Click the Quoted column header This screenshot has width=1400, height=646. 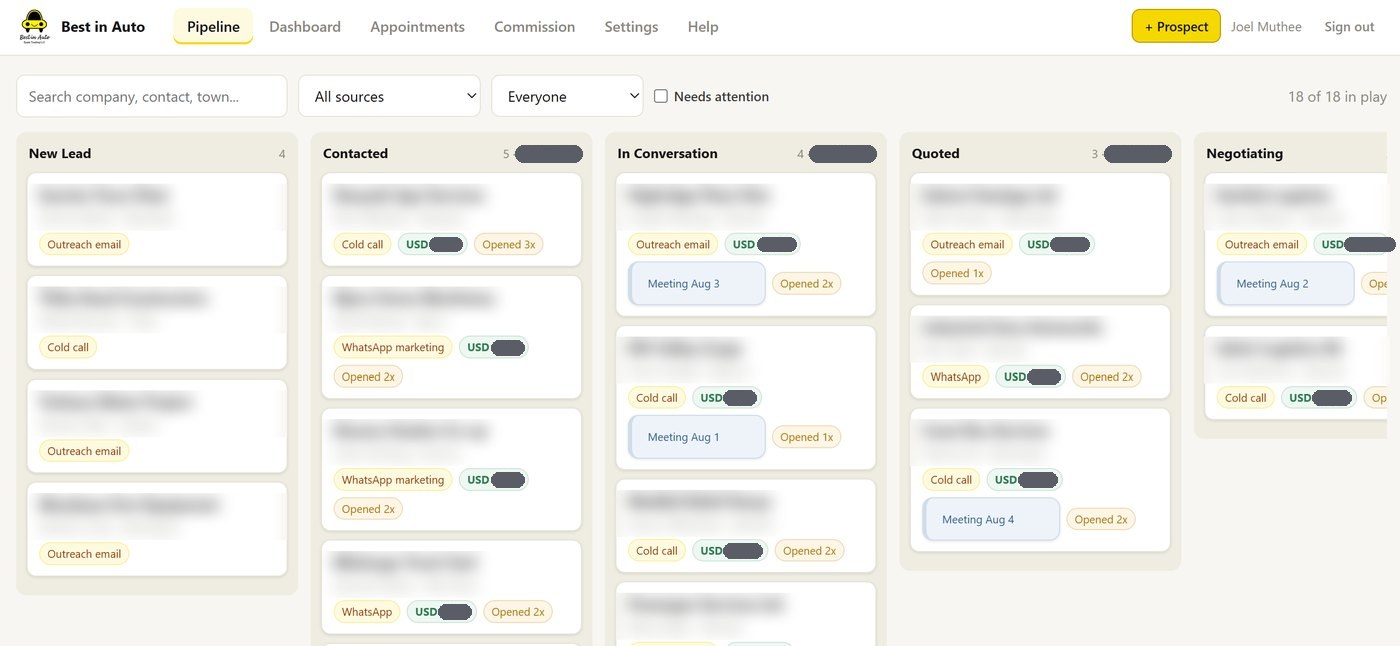click(935, 153)
